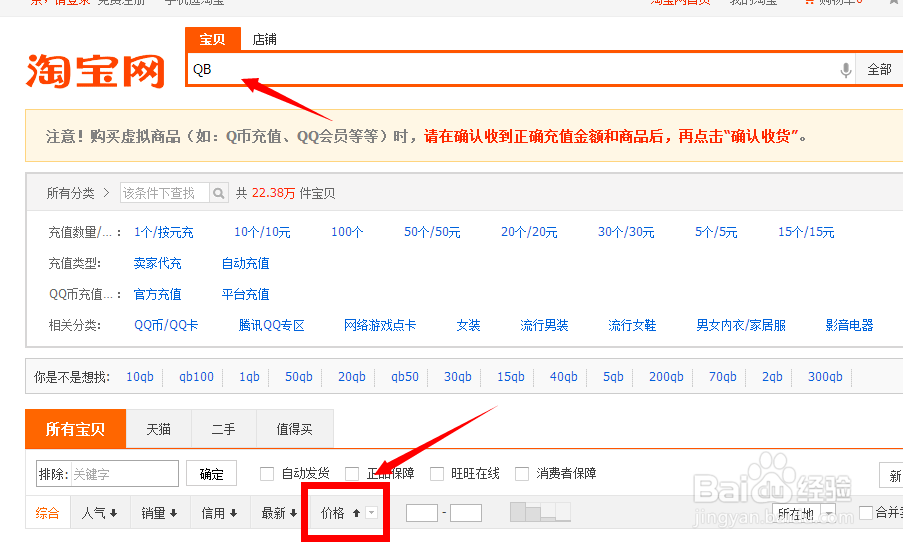Viewport: 903px width, 548px height.
Task: Switch to the 店铺 search tab
Action: [265, 39]
